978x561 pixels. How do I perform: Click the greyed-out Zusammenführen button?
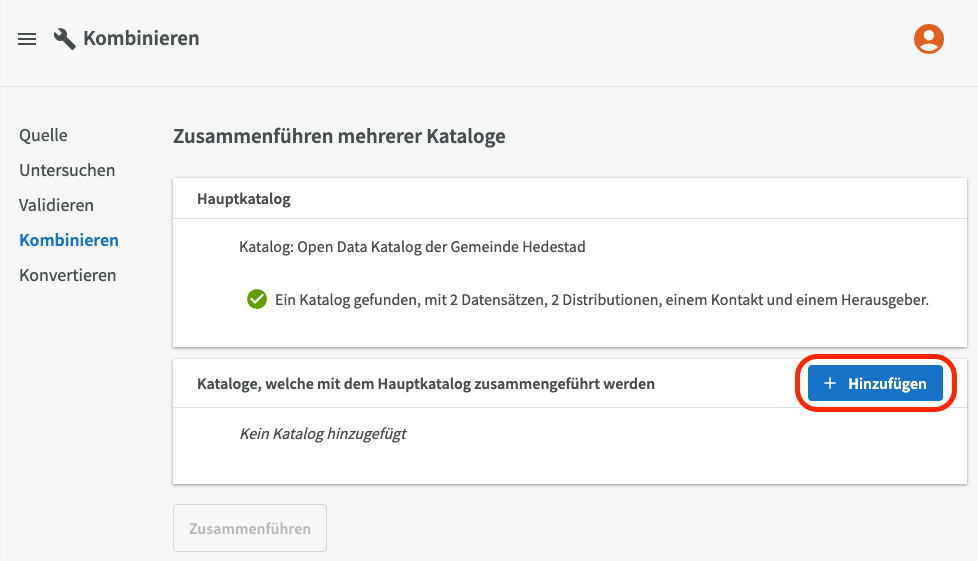coord(250,528)
